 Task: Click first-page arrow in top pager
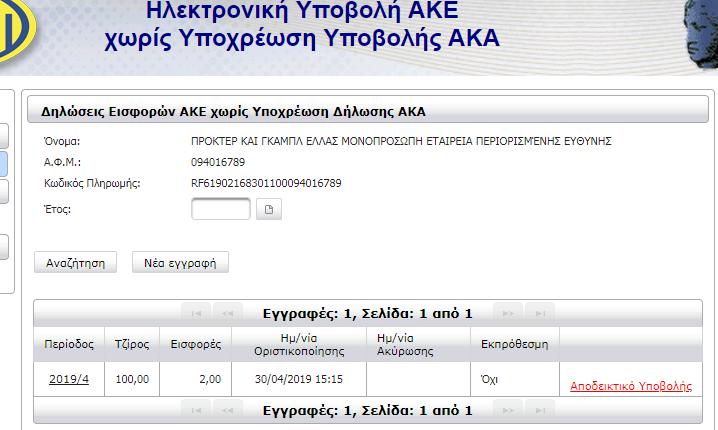(196, 313)
